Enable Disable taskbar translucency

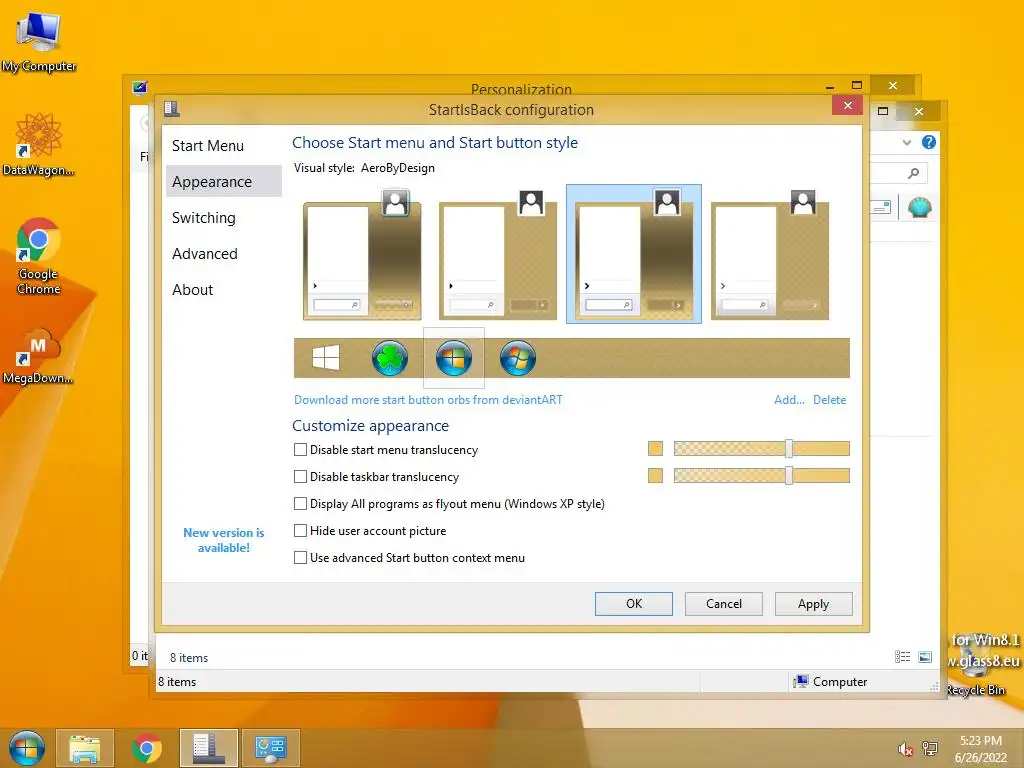point(300,477)
